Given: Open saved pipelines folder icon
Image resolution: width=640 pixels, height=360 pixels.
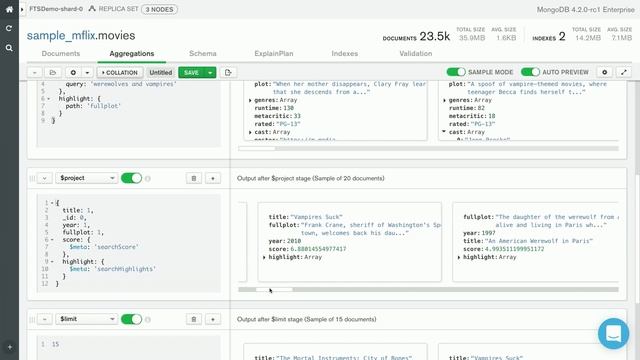Looking at the screenshot, I should [53, 72].
